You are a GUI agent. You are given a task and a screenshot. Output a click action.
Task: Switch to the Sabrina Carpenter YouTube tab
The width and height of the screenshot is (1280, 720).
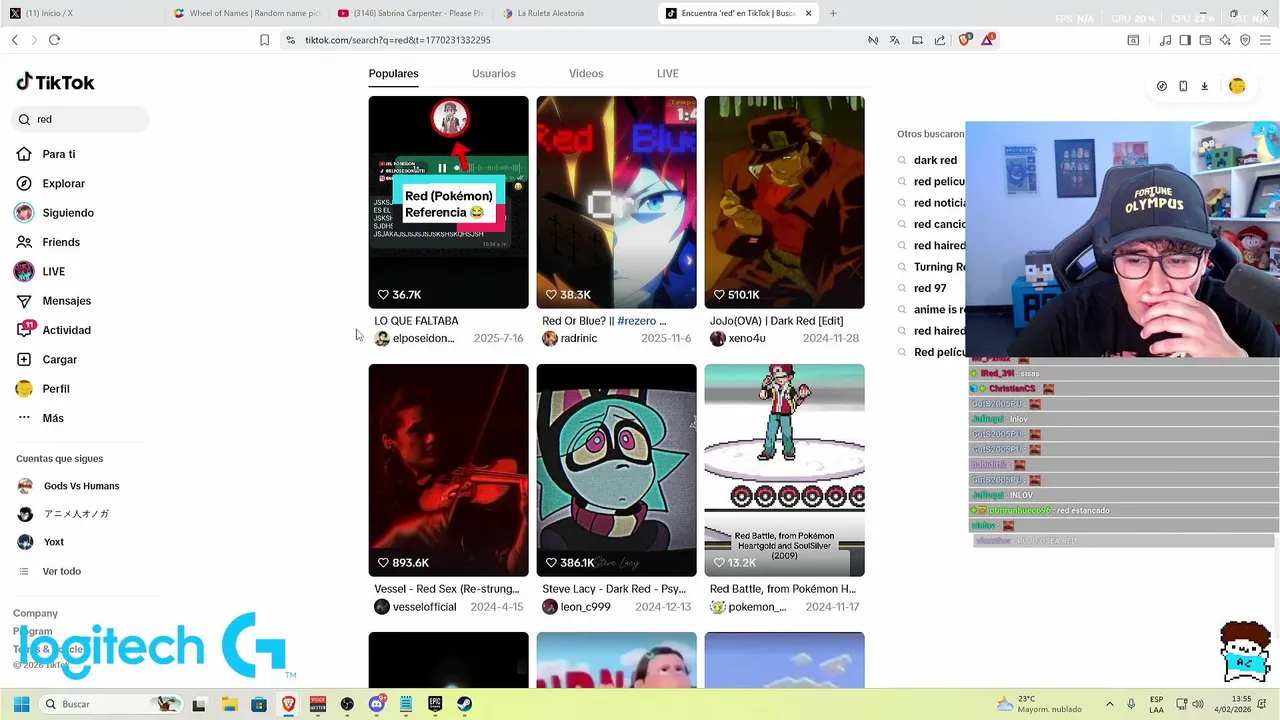411,13
